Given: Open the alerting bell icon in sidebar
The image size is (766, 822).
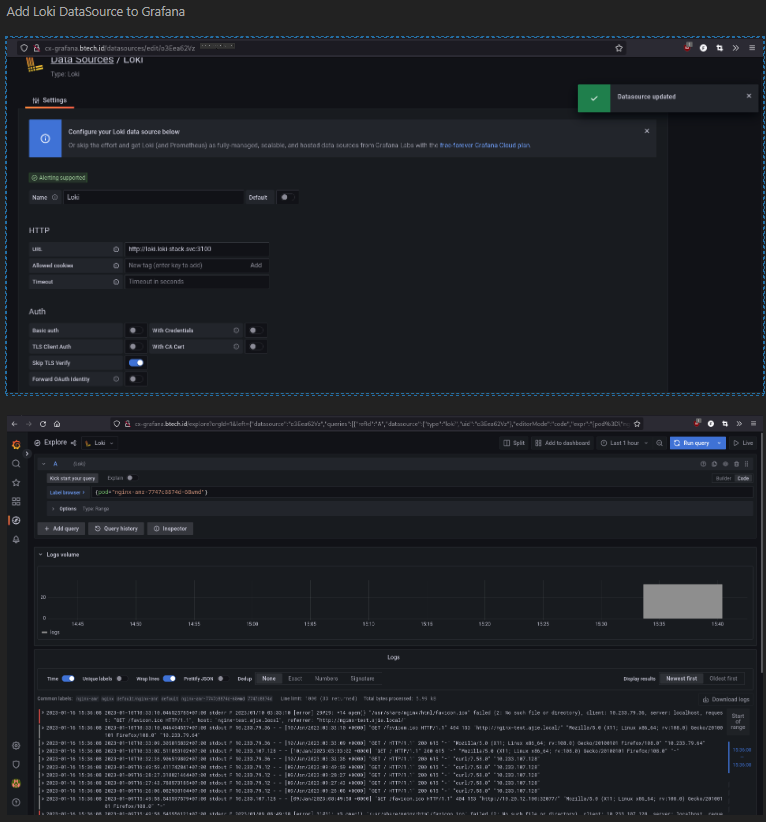Looking at the screenshot, I should (16, 539).
